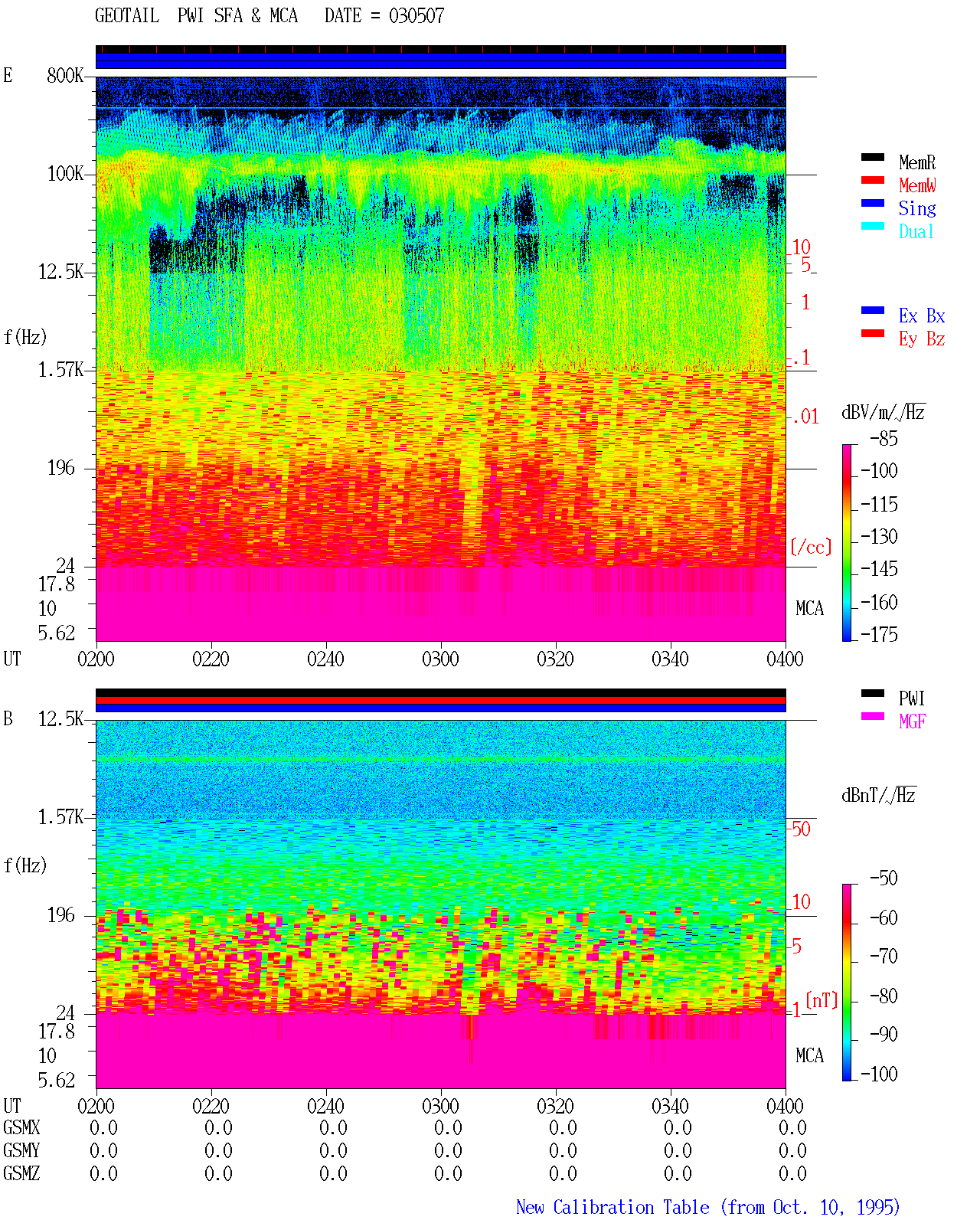The width and height of the screenshot is (980, 1220).
Task: Click the '-50' value on B color bar
Action: [884, 878]
